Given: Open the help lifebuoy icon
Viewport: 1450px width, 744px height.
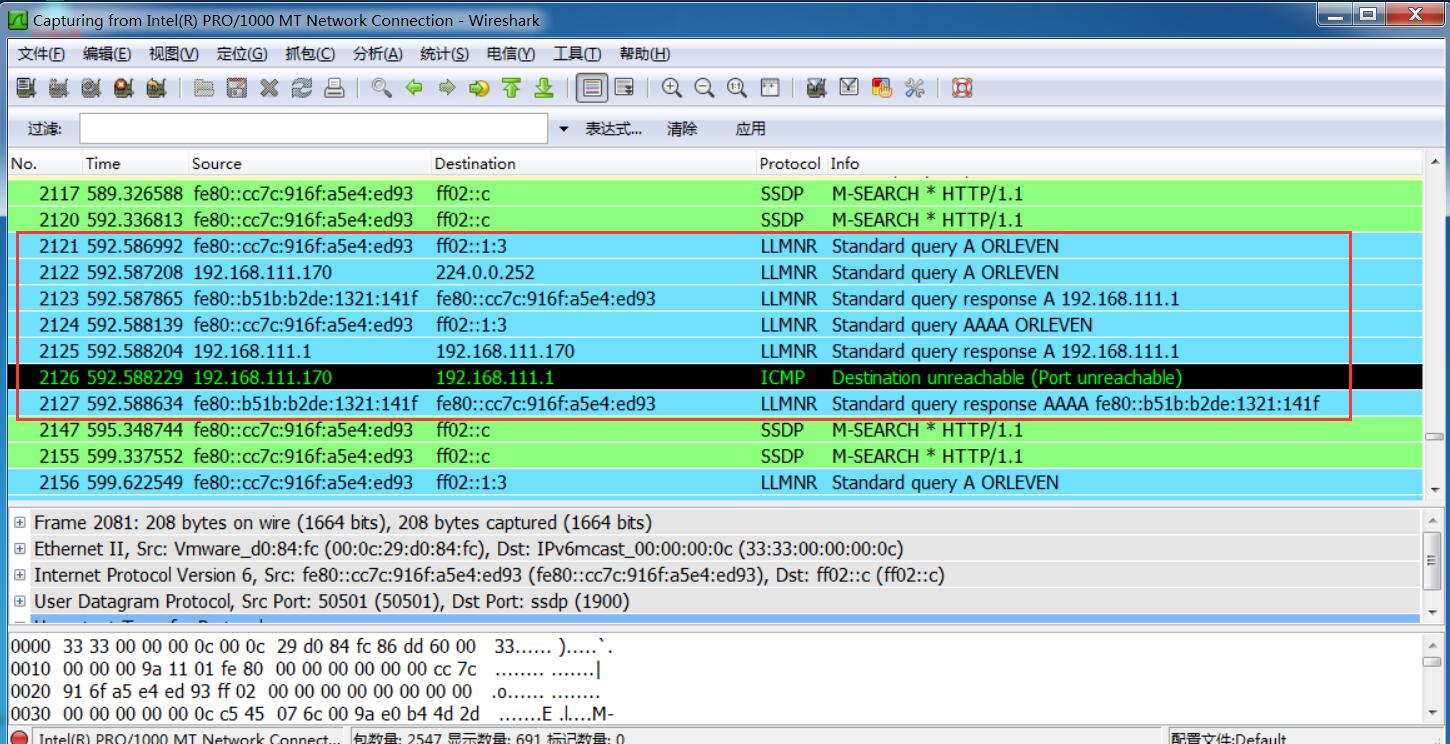Looking at the screenshot, I should pos(962,88).
